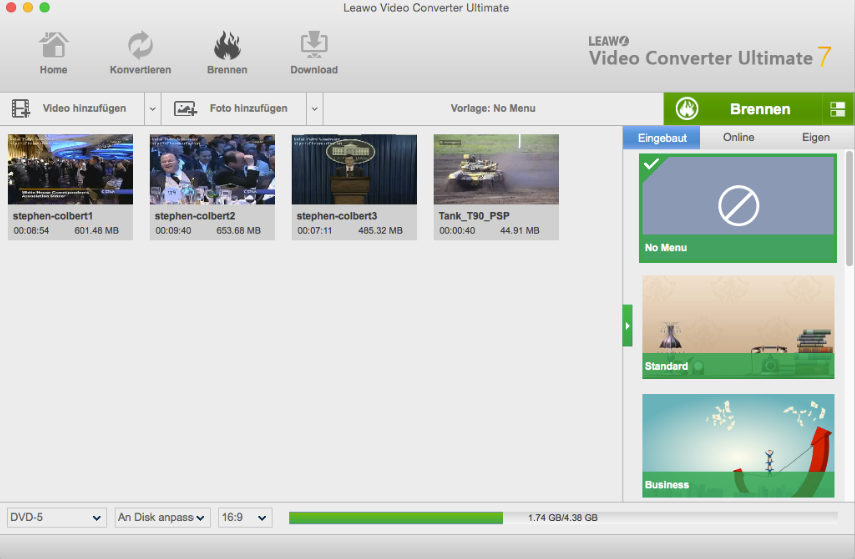Select the Standard menu template
The height and width of the screenshot is (559, 855).
(738, 327)
